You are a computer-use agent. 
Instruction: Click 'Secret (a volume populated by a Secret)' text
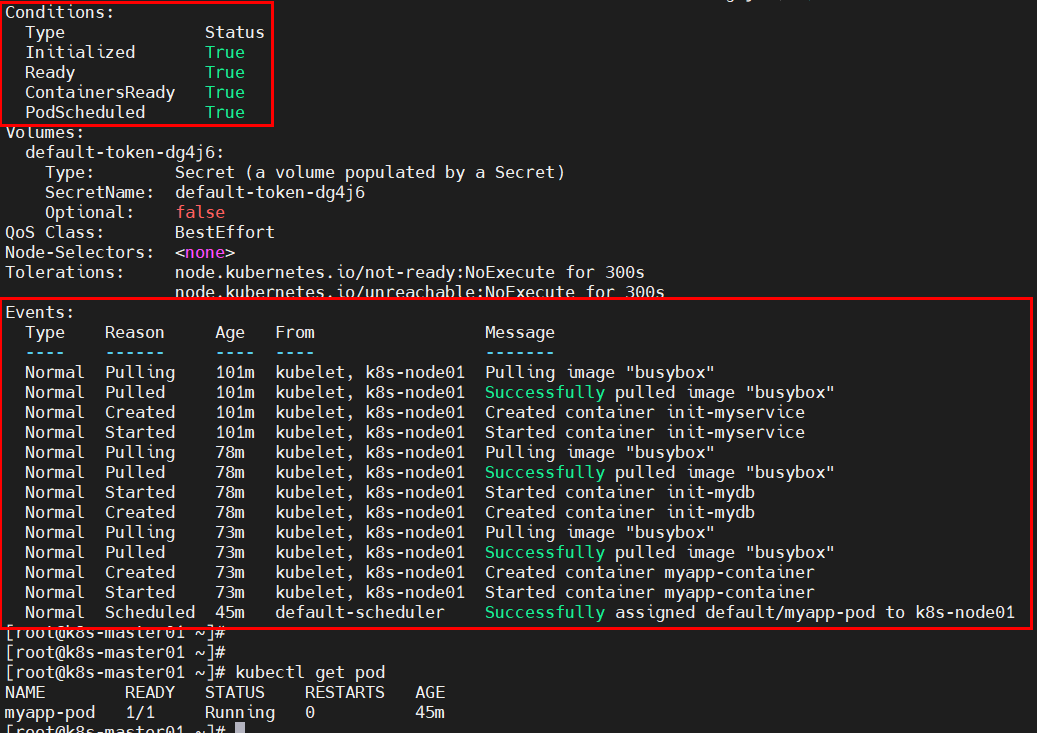pos(370,173)
